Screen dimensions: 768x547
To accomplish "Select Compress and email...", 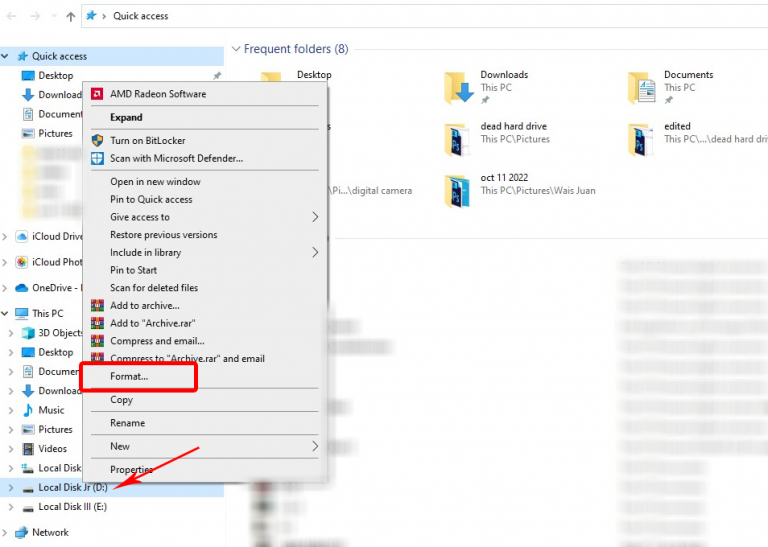I will [x=205, y=341].
